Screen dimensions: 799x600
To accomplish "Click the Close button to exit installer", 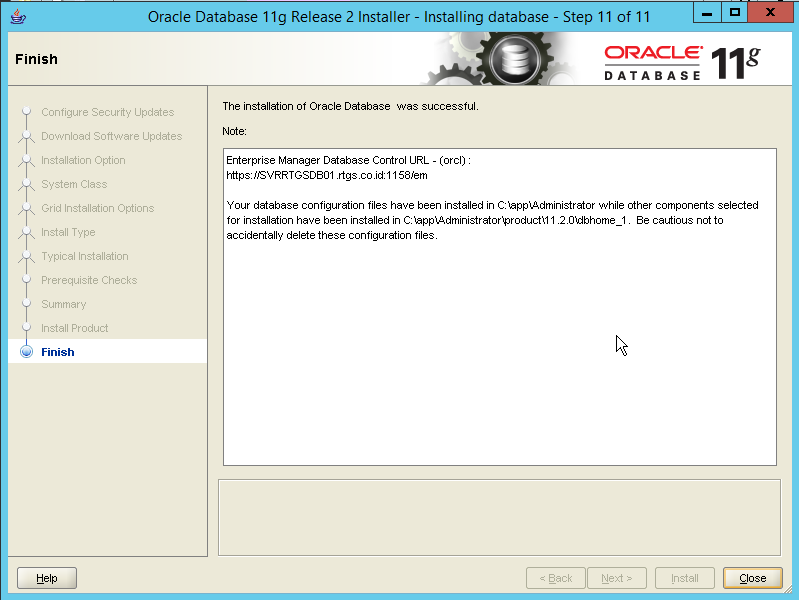I will click(752, 578).
